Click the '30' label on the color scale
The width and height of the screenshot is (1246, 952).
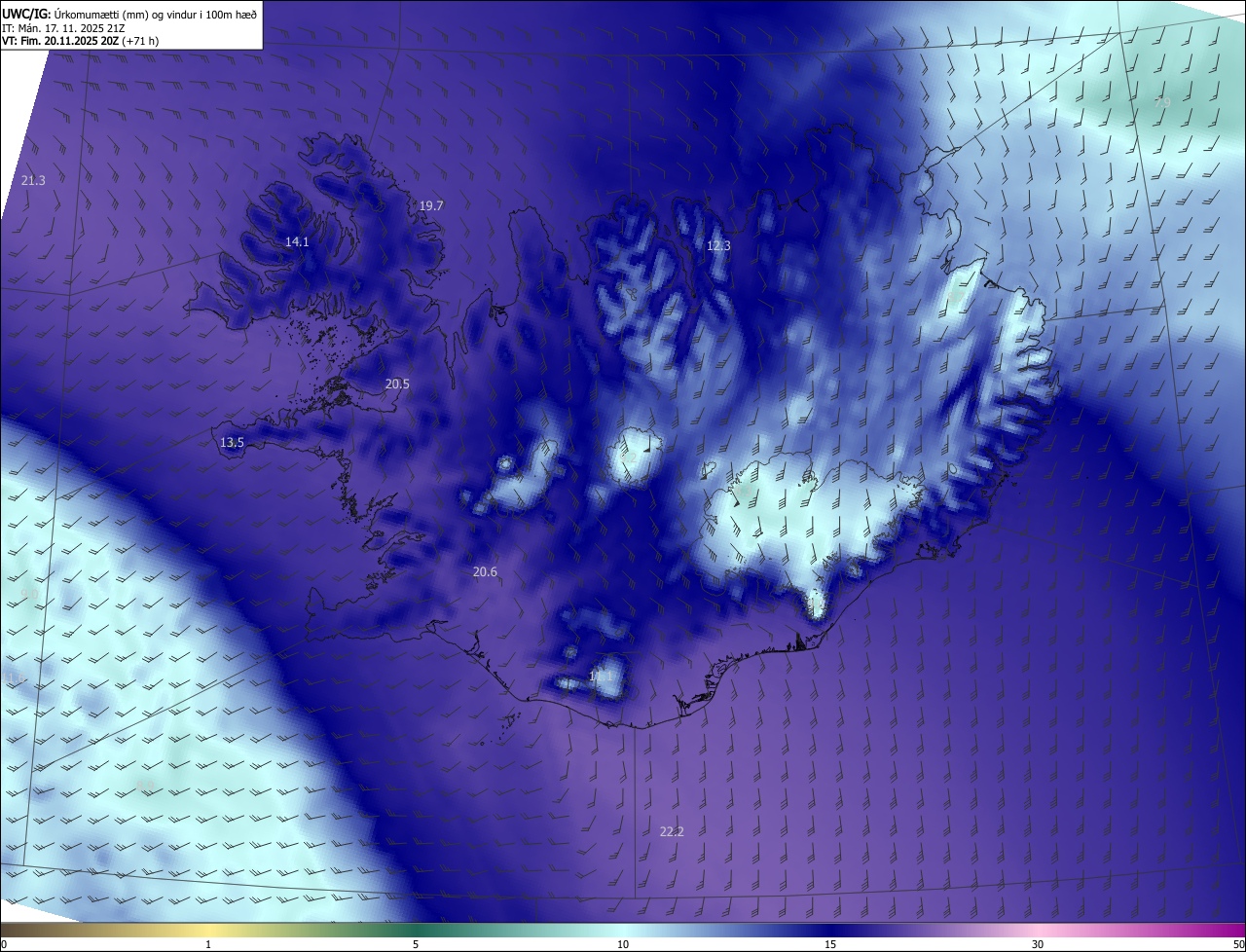click(1038, 945)
